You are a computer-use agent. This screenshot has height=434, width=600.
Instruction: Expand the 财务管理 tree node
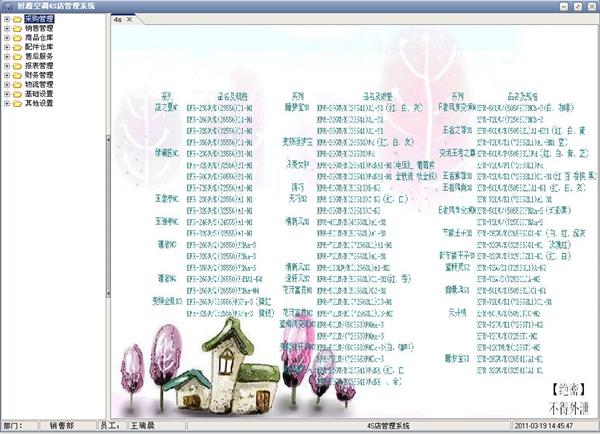tap(6, 75)
